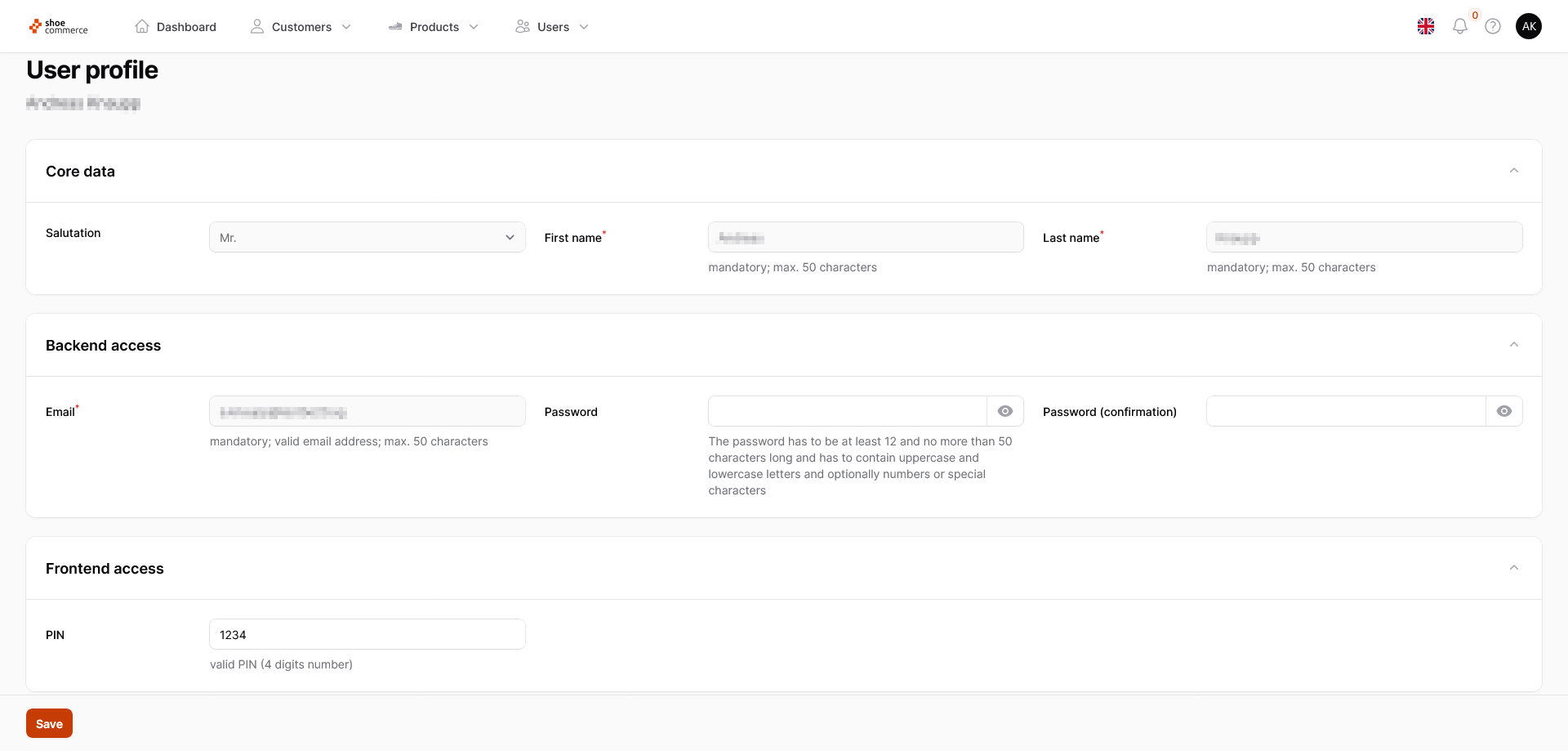Click the shoe commerce logo
Screen dimensions: 1568x751
[58, 26]
